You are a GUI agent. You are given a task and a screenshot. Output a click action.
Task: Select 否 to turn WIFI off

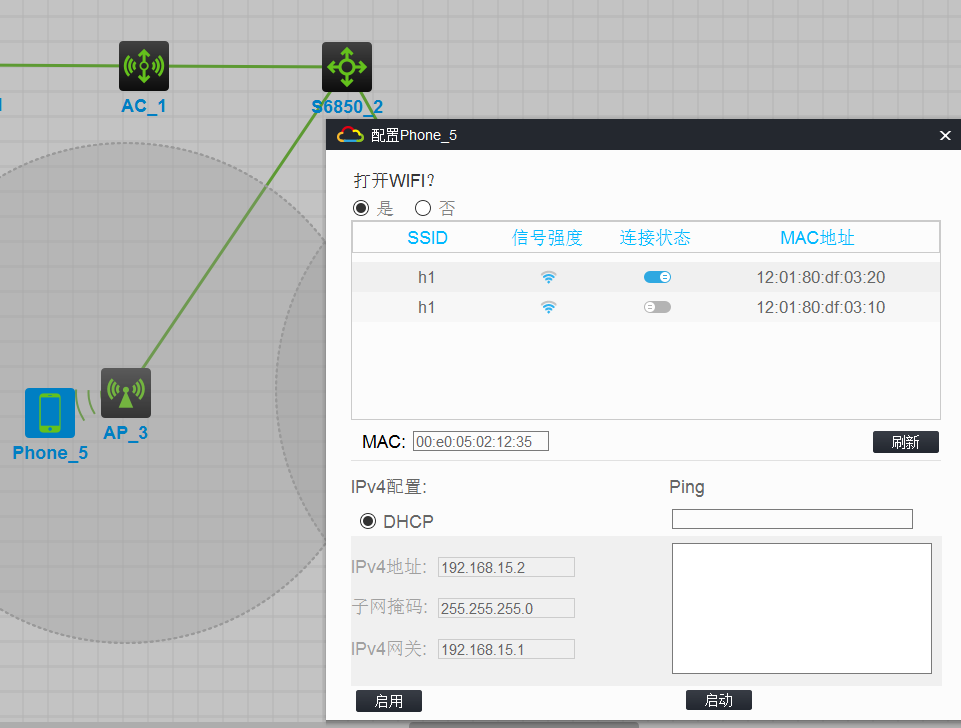click(x=423, y=208)
